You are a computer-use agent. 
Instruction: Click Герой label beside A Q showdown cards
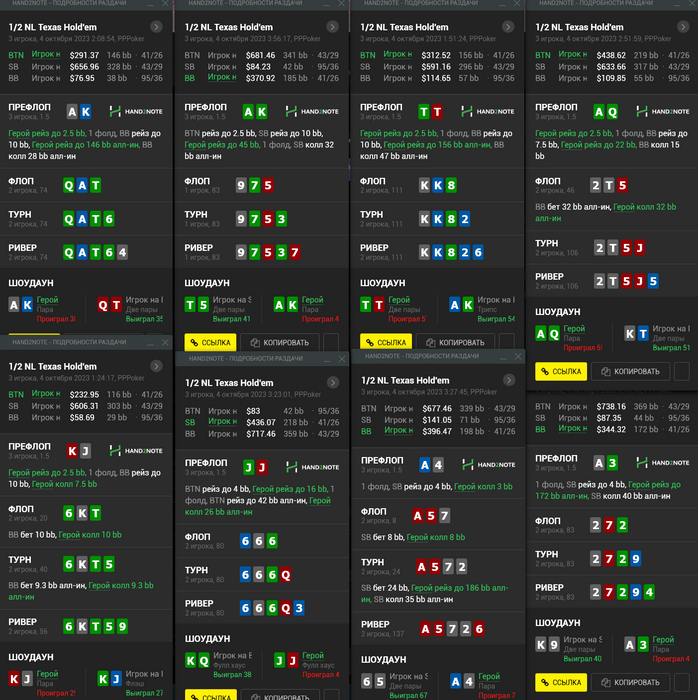pos(574,328)
